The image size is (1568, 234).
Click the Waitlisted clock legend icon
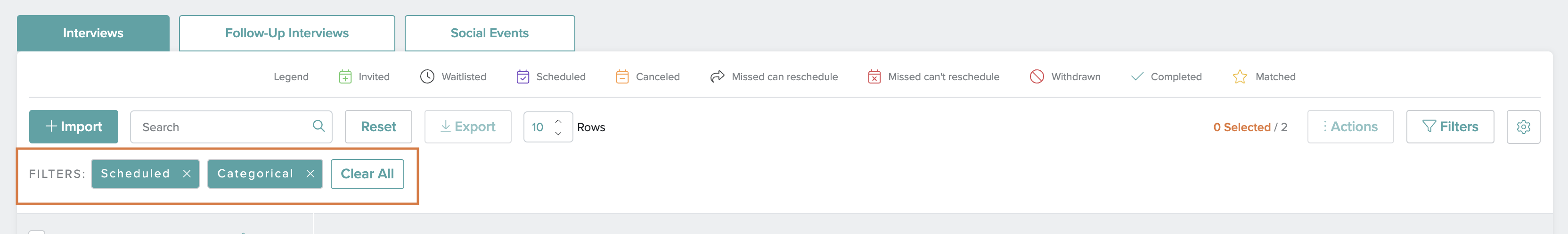click(x=427, y=77)
